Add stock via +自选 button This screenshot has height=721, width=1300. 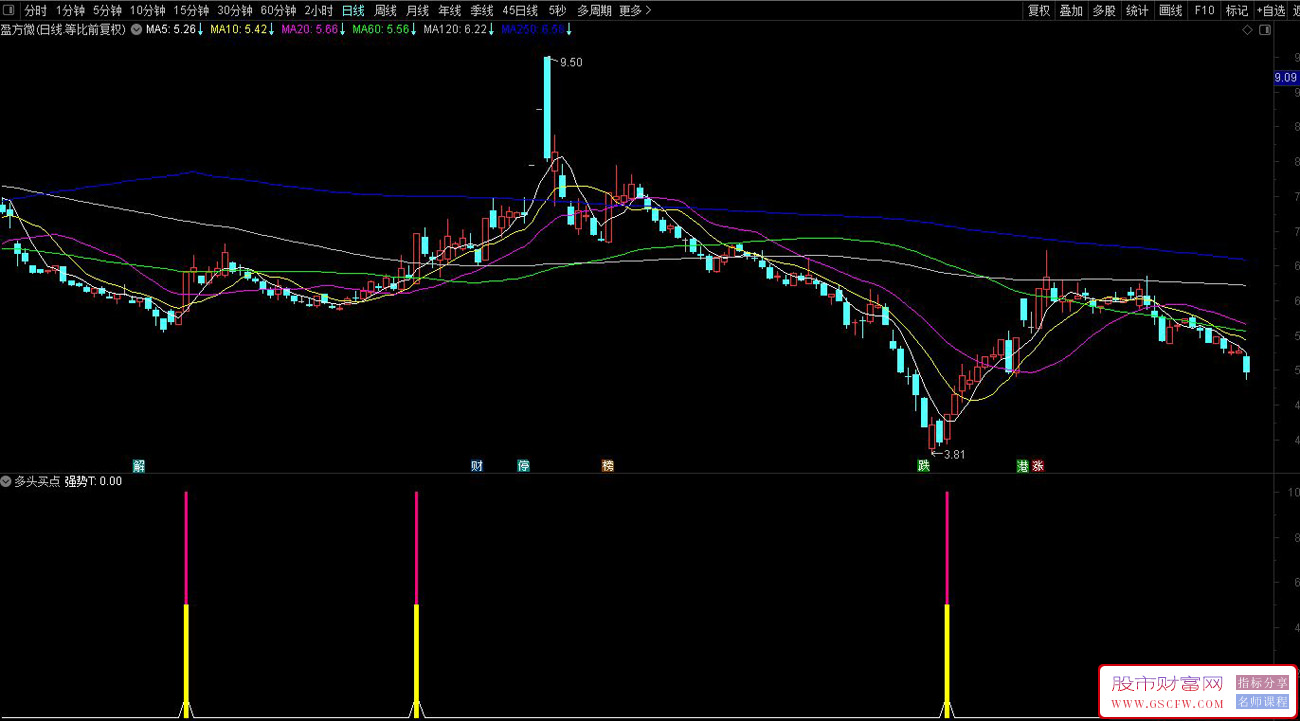1270,11
